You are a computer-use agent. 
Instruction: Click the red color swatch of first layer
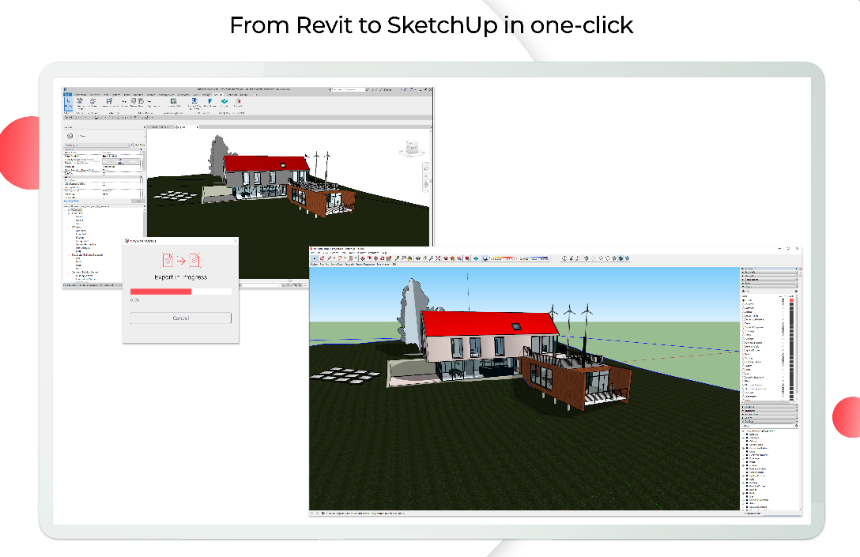coord(791,300)
